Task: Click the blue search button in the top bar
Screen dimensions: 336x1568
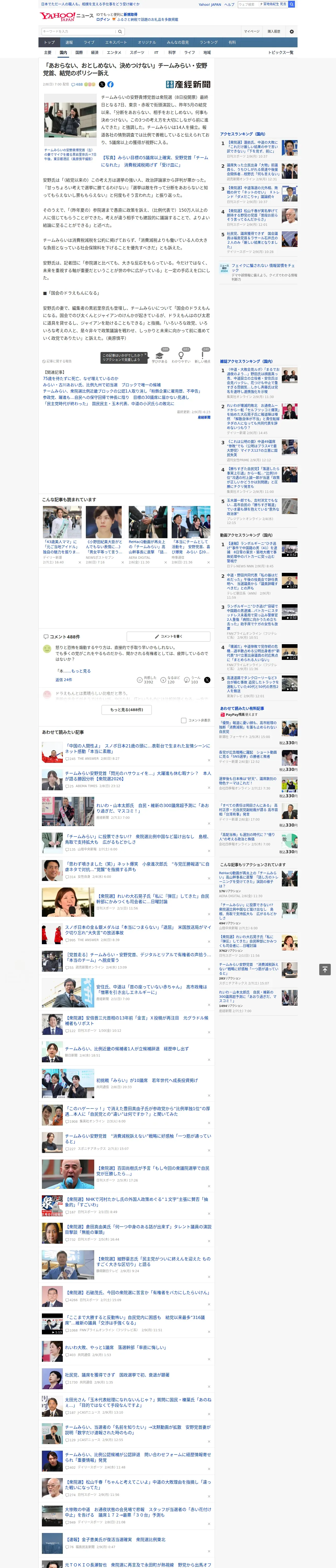Action: (292, 4)
